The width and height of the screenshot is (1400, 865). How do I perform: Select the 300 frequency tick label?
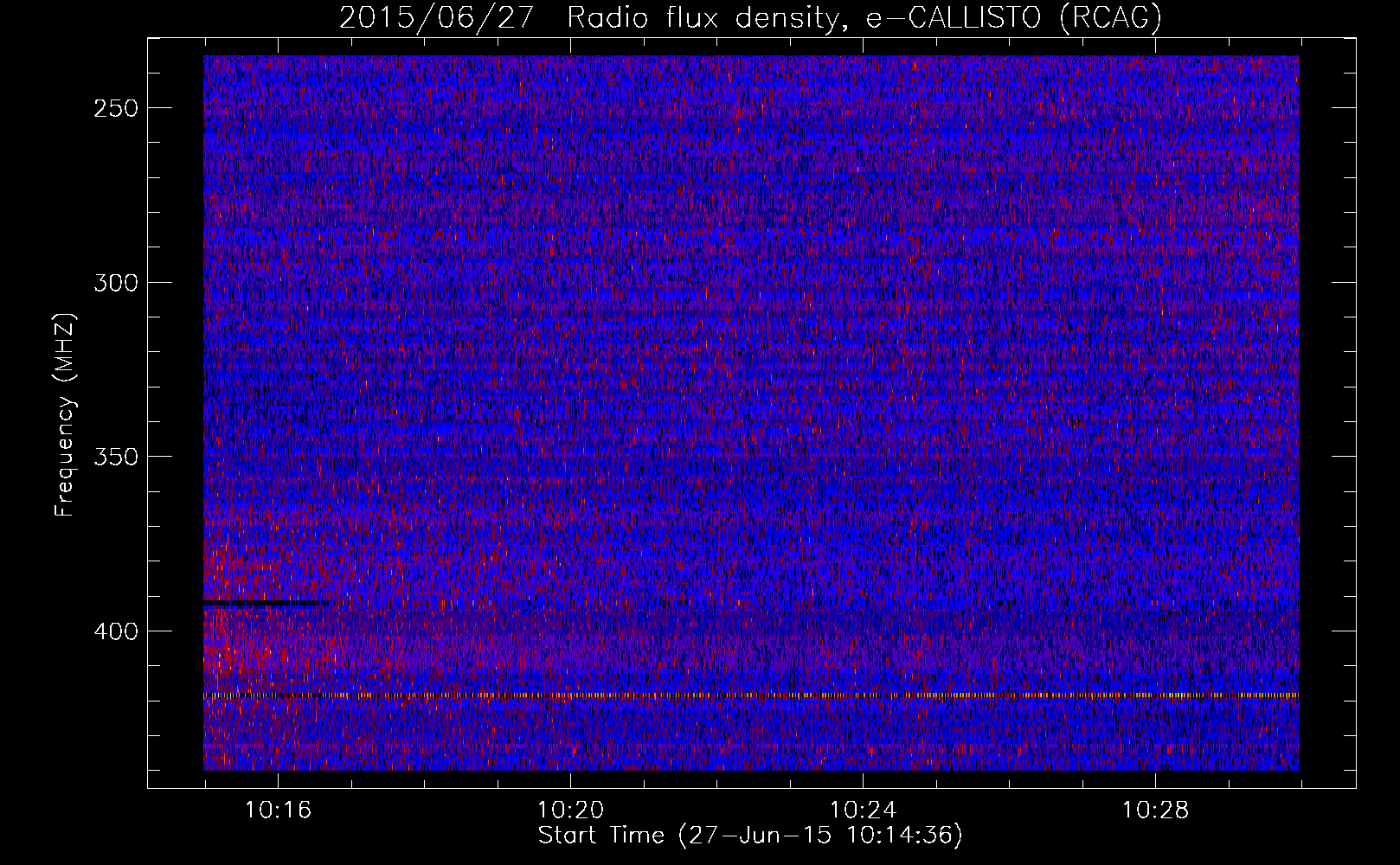116,283
